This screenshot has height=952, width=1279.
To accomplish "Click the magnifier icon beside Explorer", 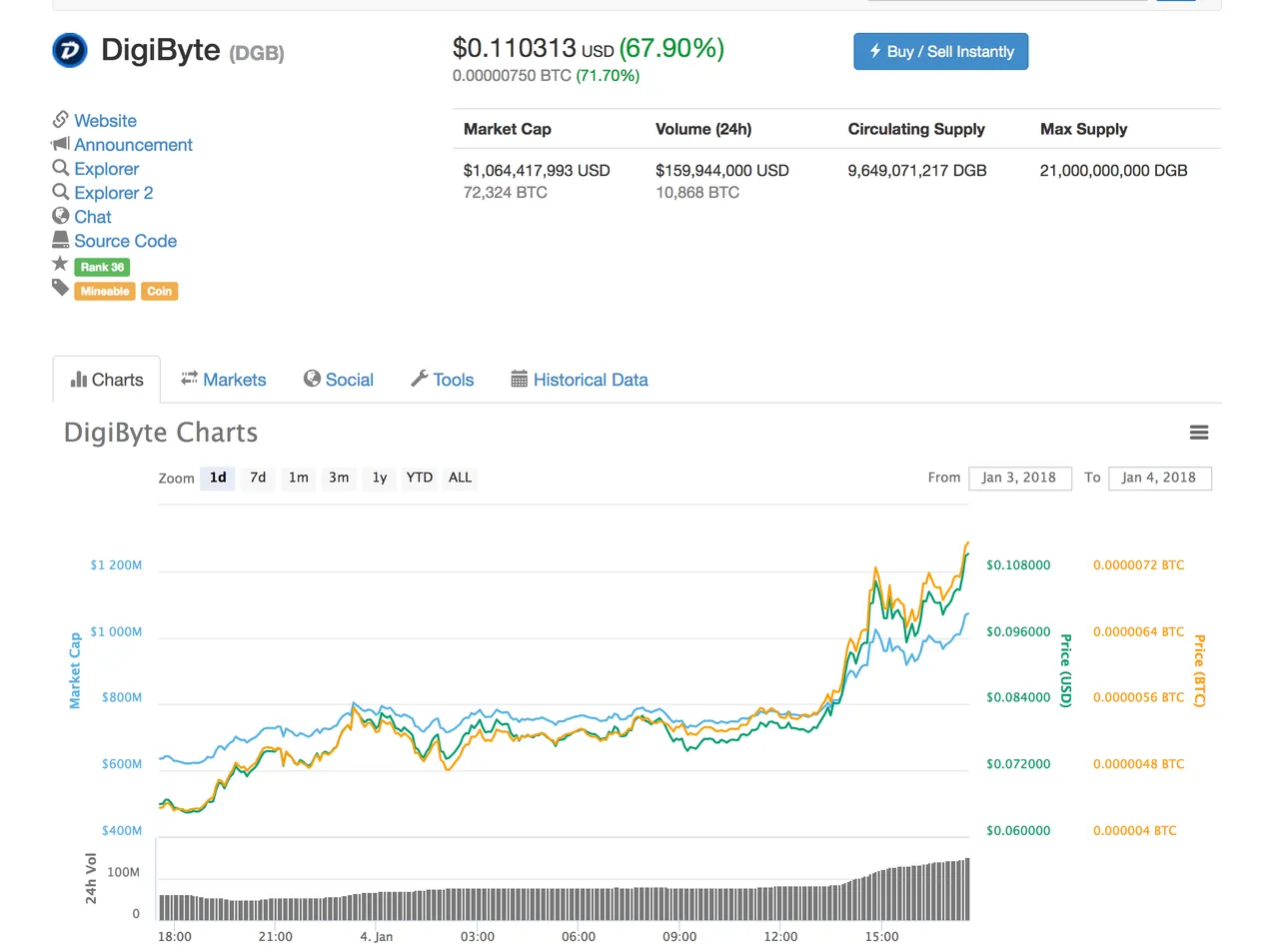I will click(61, 168).
